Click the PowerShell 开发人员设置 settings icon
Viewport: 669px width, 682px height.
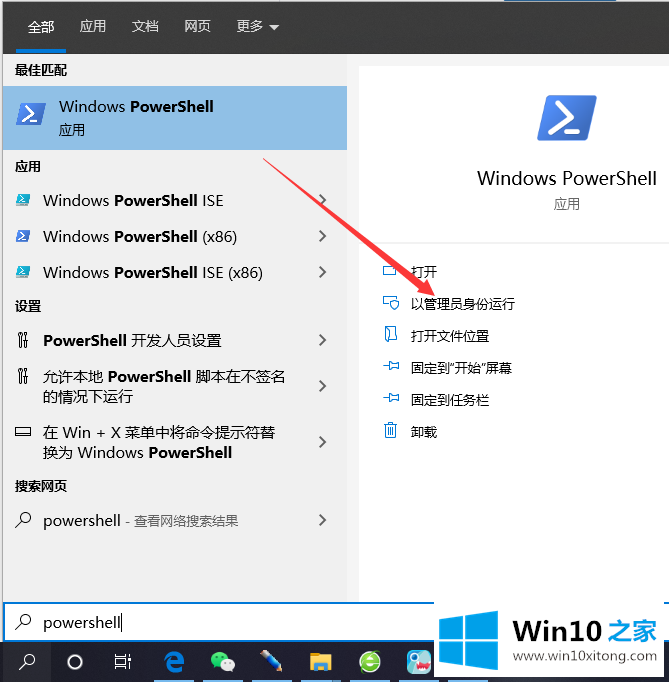[x=23, y=340]
